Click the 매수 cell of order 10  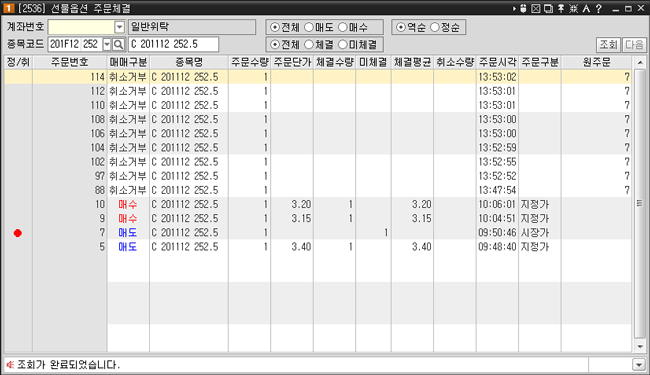[128, 204]
